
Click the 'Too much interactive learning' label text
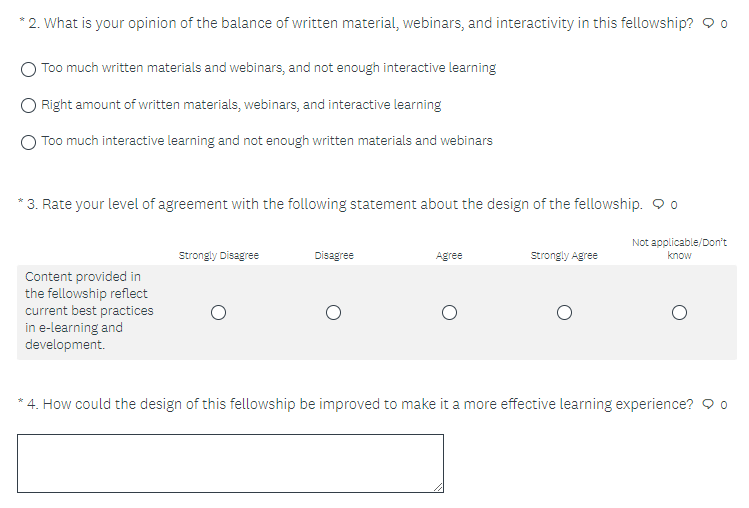[267, 141]
